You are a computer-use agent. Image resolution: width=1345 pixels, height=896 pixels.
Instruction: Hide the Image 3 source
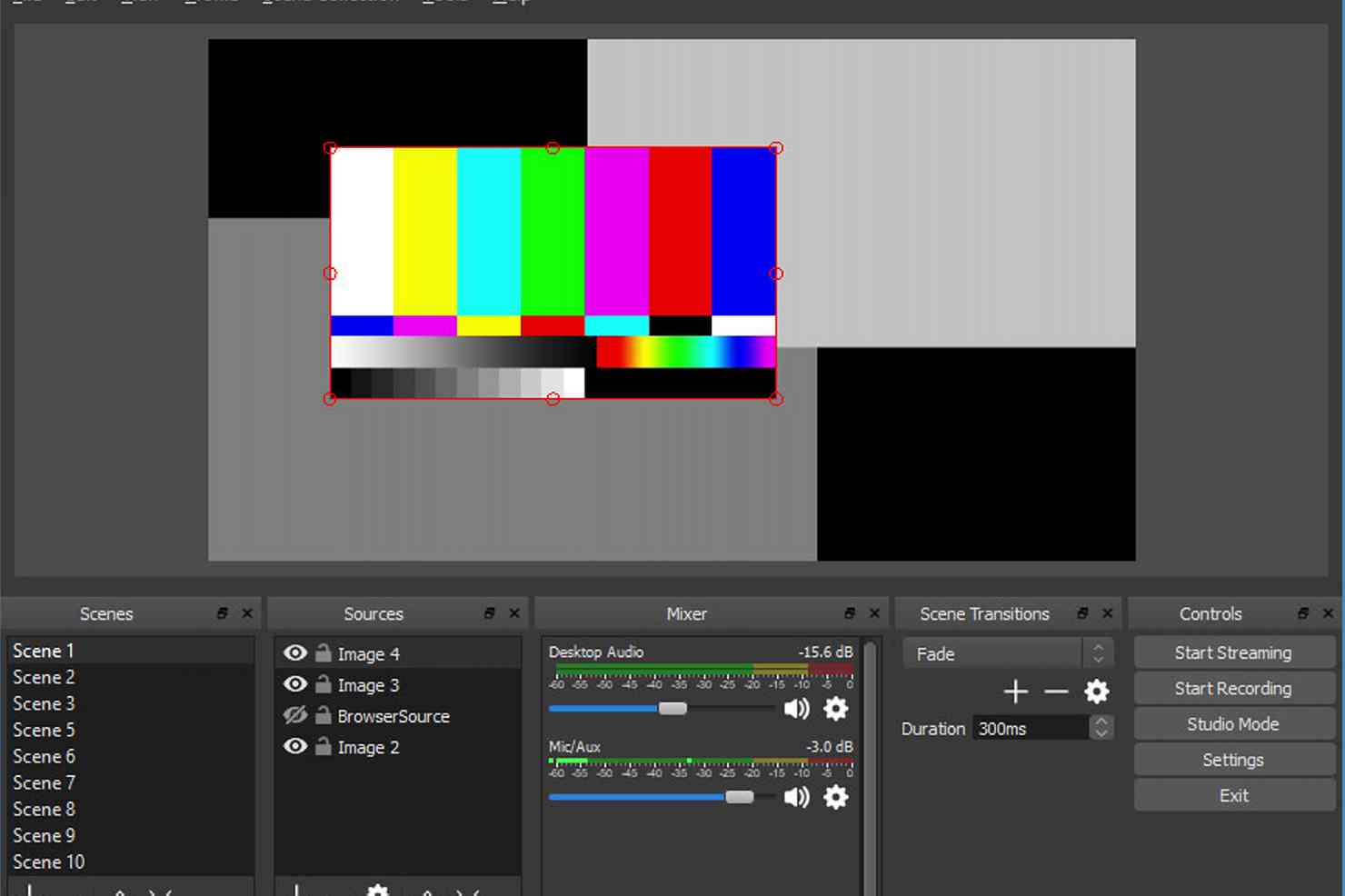[x=295, y=683]
